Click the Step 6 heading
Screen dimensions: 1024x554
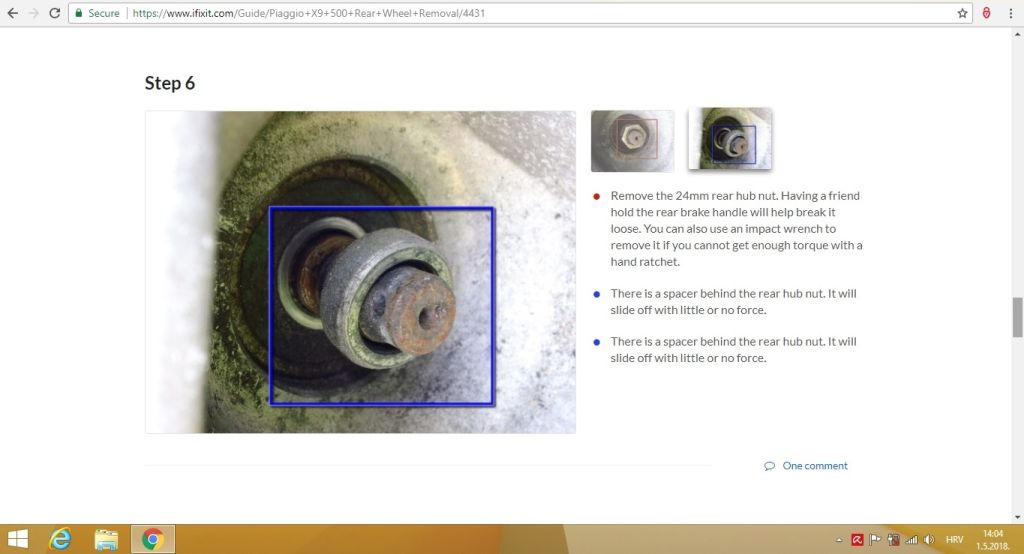pos(170,83)
